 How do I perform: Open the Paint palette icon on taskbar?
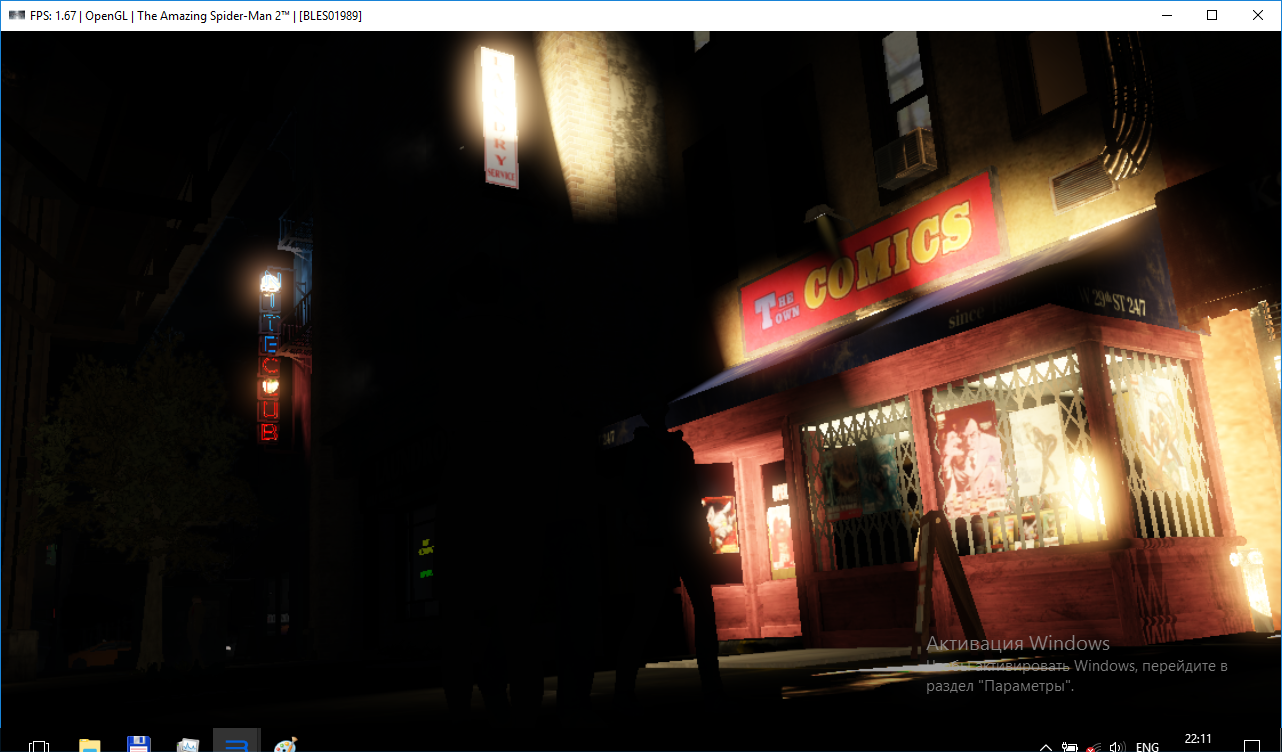285,745
